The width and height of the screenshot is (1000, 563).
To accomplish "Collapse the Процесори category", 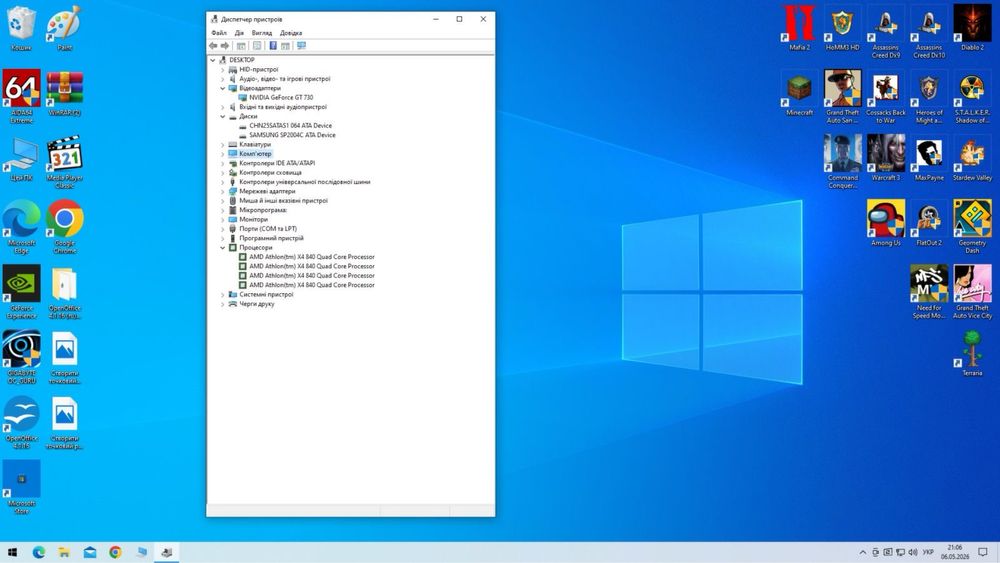I will (x=223, y=247).
